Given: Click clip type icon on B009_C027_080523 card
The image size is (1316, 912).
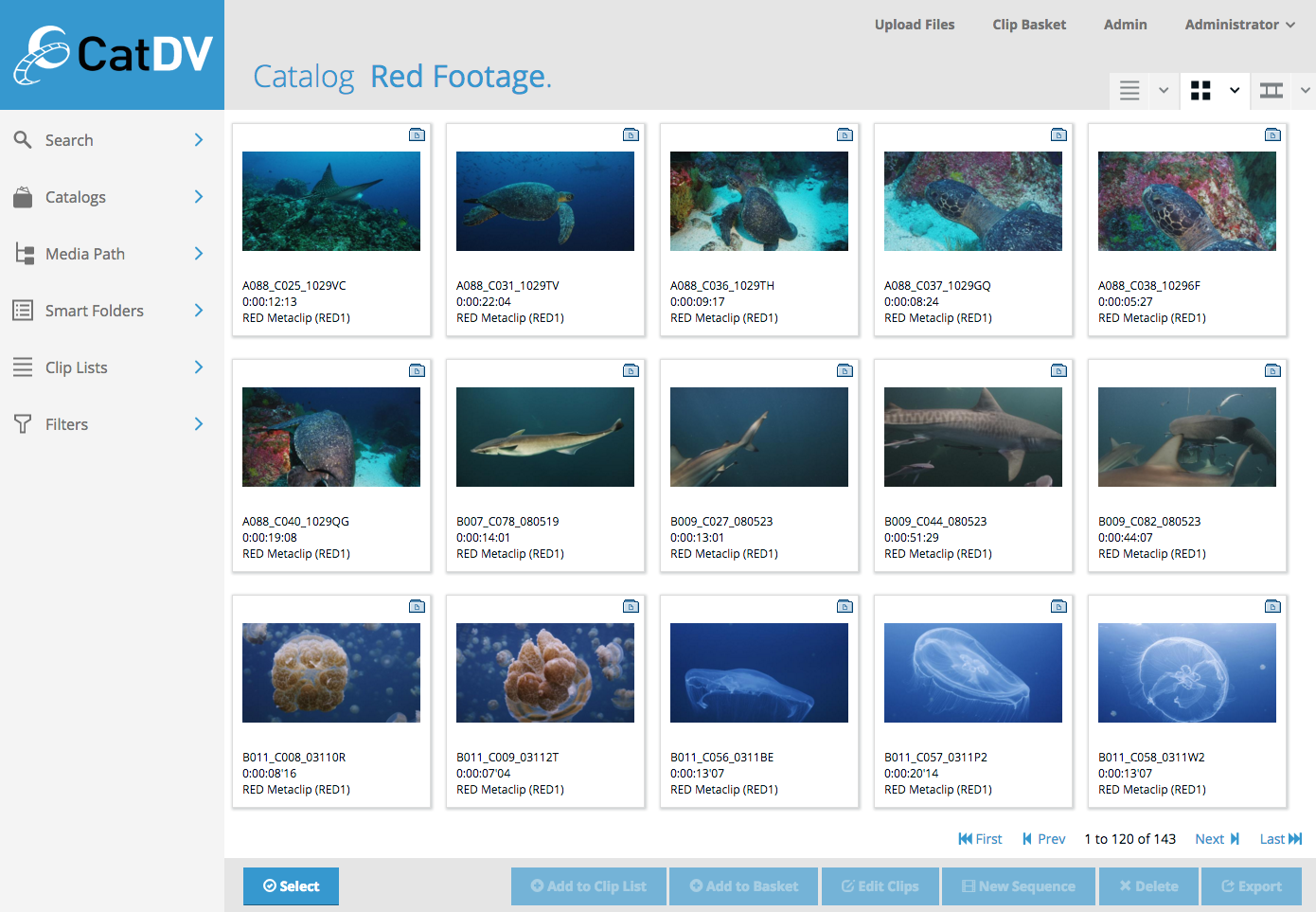Looking at the screenshot, I should coord(845,371).
